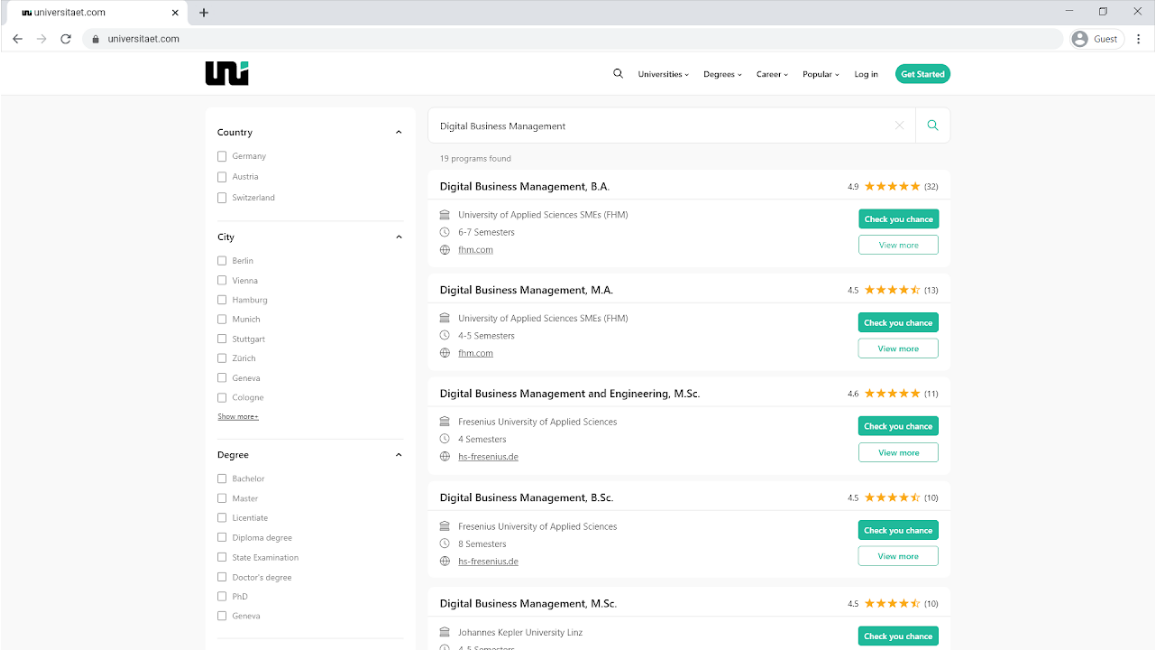Show more cities in filter

coord(237,417)
